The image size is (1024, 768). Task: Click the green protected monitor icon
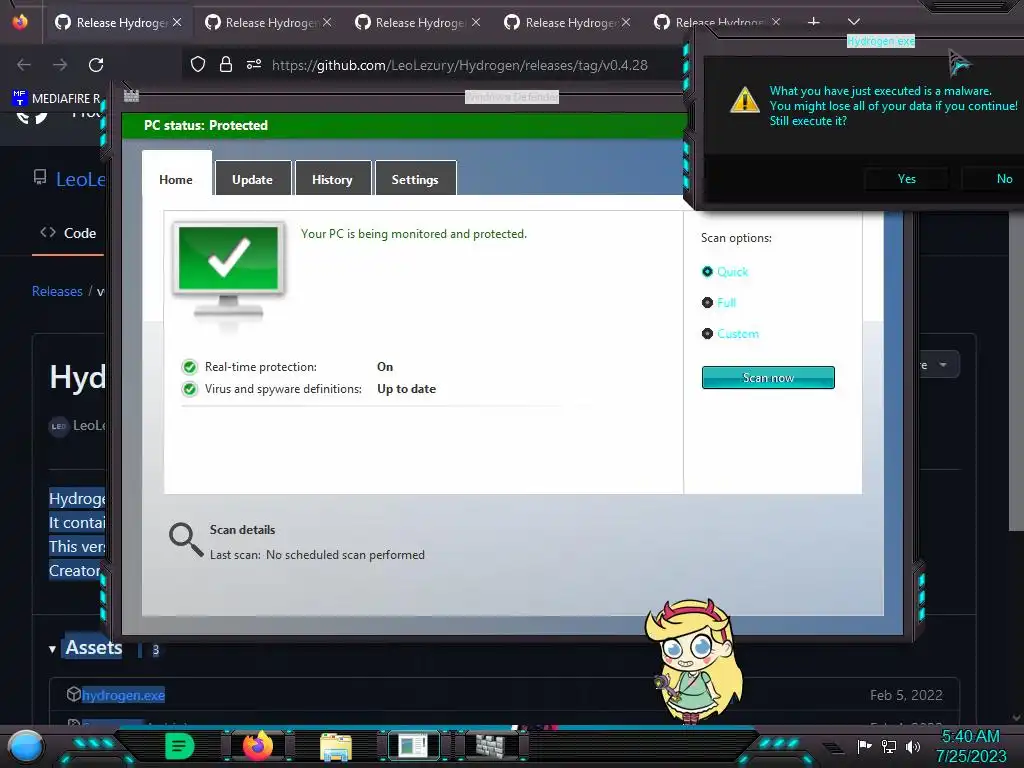[x=229, y=270]
